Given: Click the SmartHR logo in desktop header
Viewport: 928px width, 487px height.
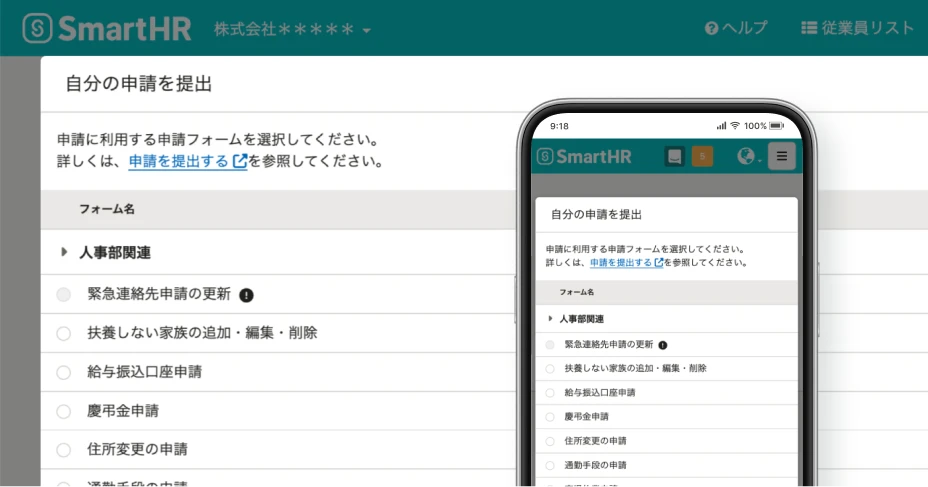Looking at the screenshot, I should click(x=107, y=28).
